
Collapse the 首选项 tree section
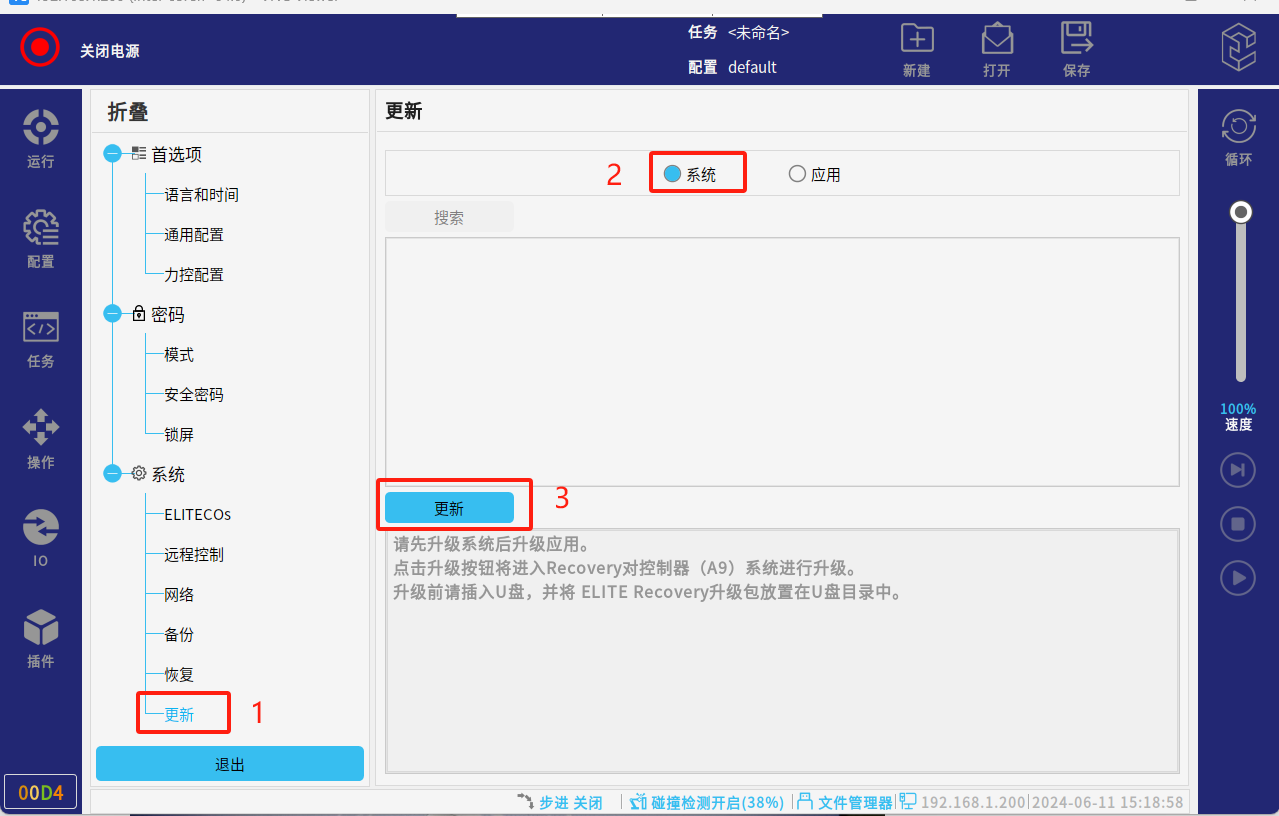112,154
